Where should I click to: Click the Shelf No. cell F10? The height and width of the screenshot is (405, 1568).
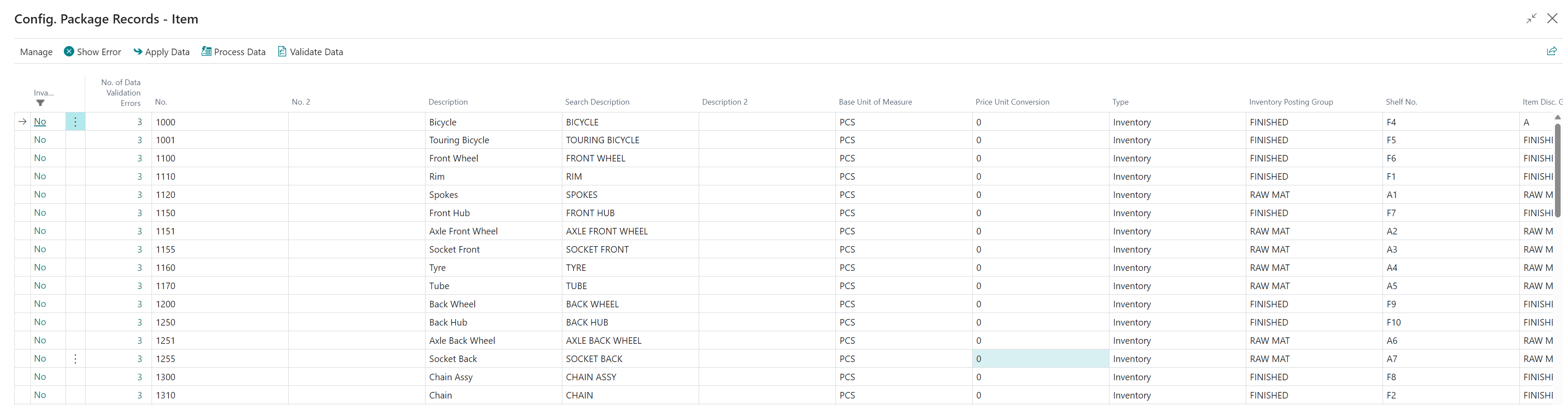pyautogui.click(x=1393, y=322)
